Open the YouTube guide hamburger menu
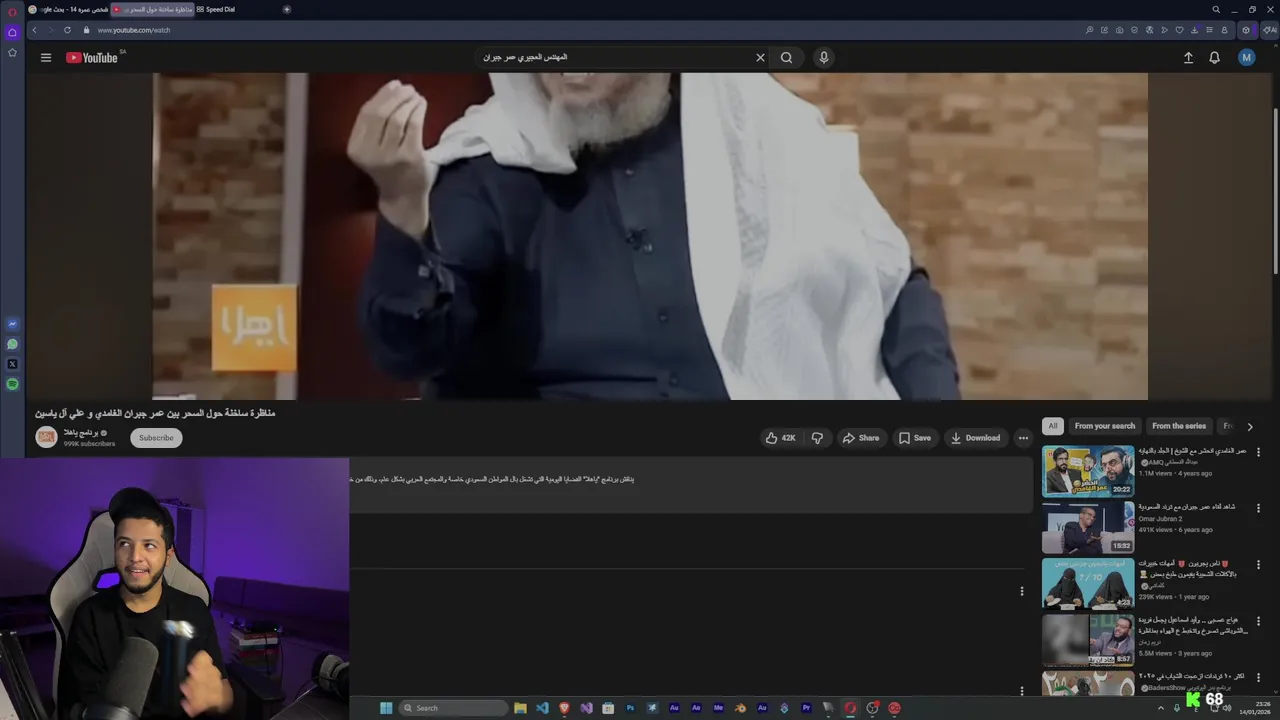Viewport: 1280px width, 720px height. click(x=45, y=57)
